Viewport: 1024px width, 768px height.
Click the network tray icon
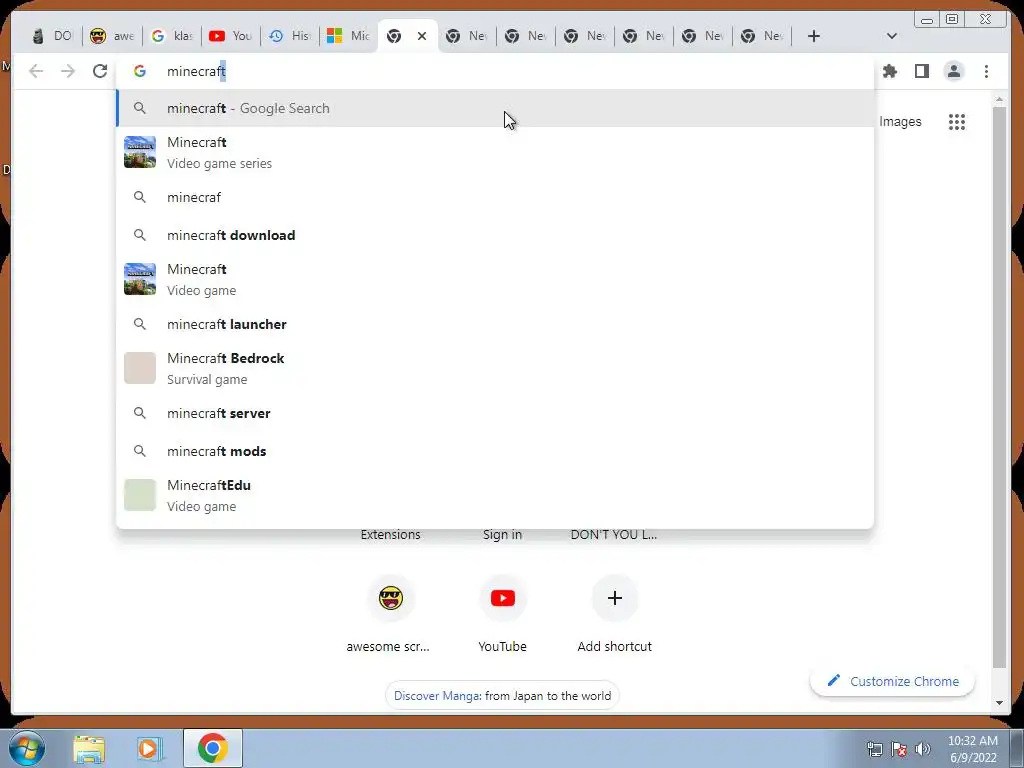tap(874, 749)
